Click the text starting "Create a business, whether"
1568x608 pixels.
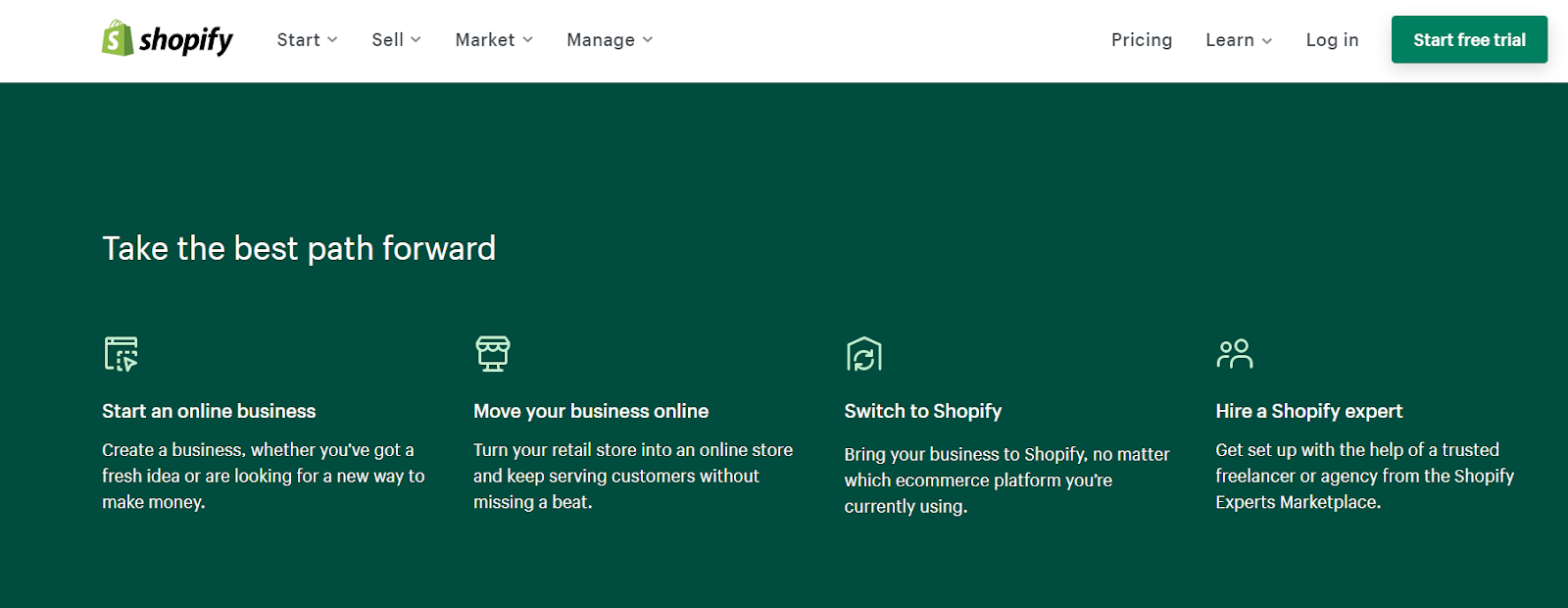(x=264, y=476)
